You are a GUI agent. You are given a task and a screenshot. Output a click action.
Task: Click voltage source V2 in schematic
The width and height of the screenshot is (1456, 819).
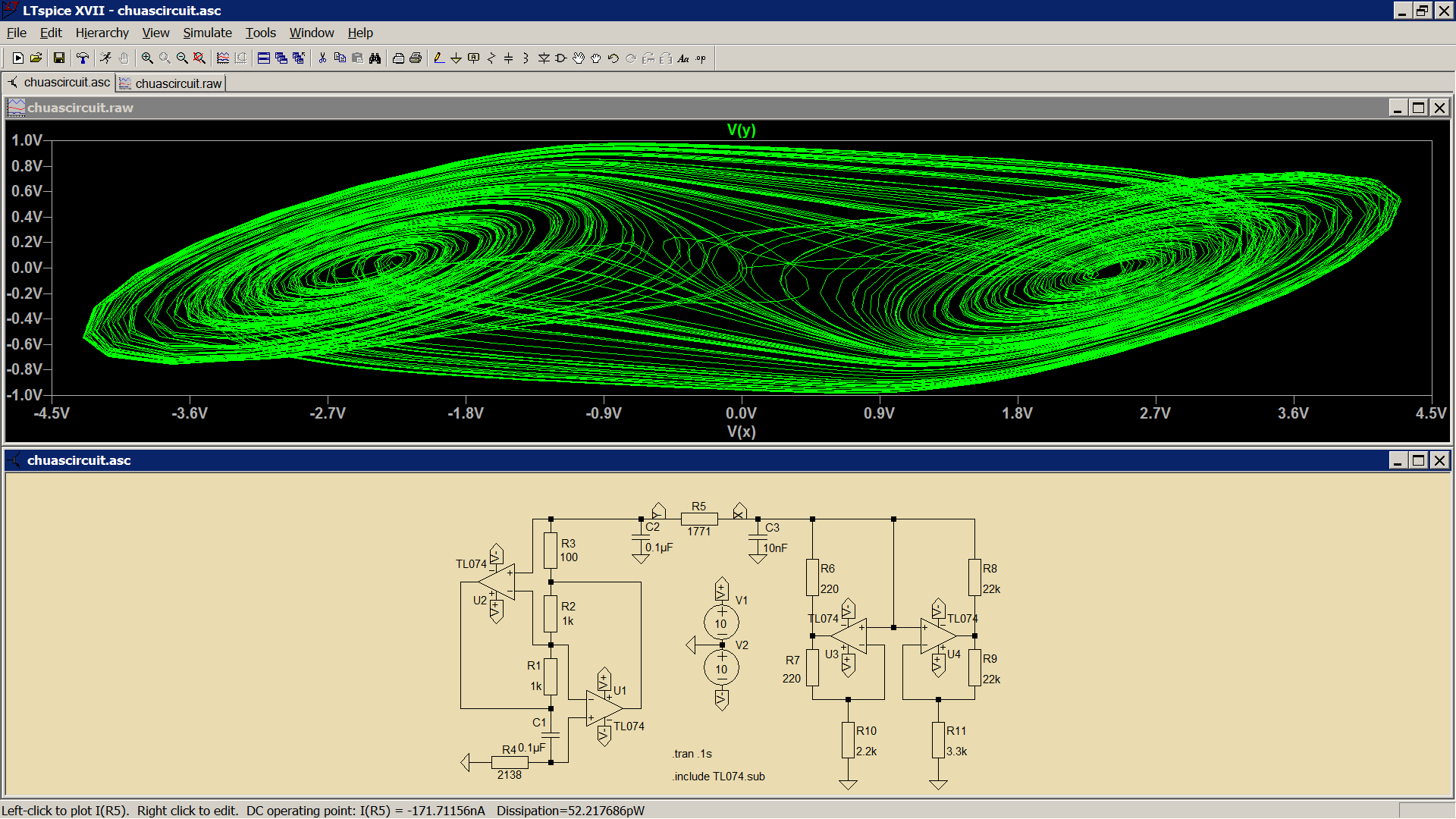721,668
